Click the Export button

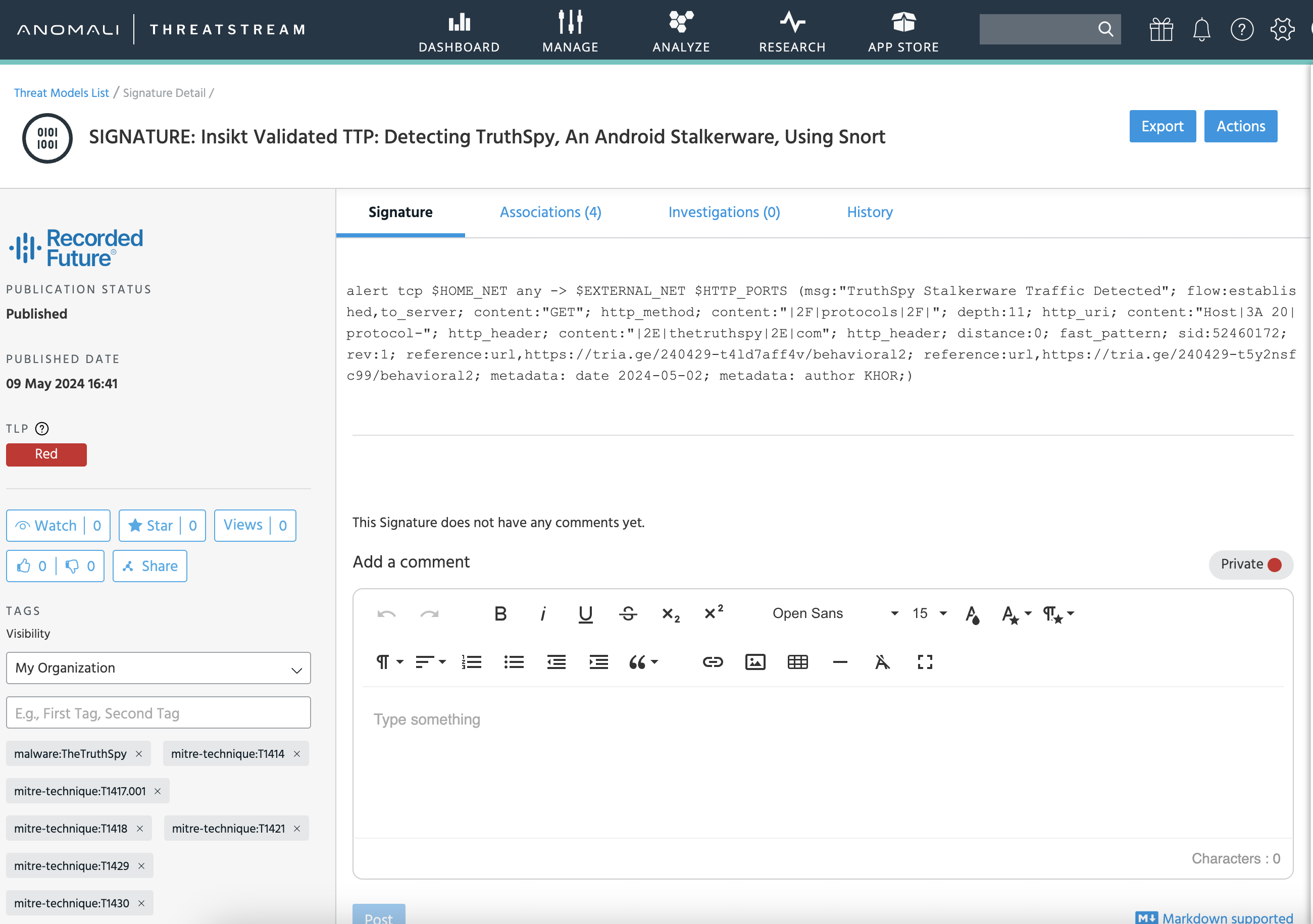click(x=1162, y=126)
